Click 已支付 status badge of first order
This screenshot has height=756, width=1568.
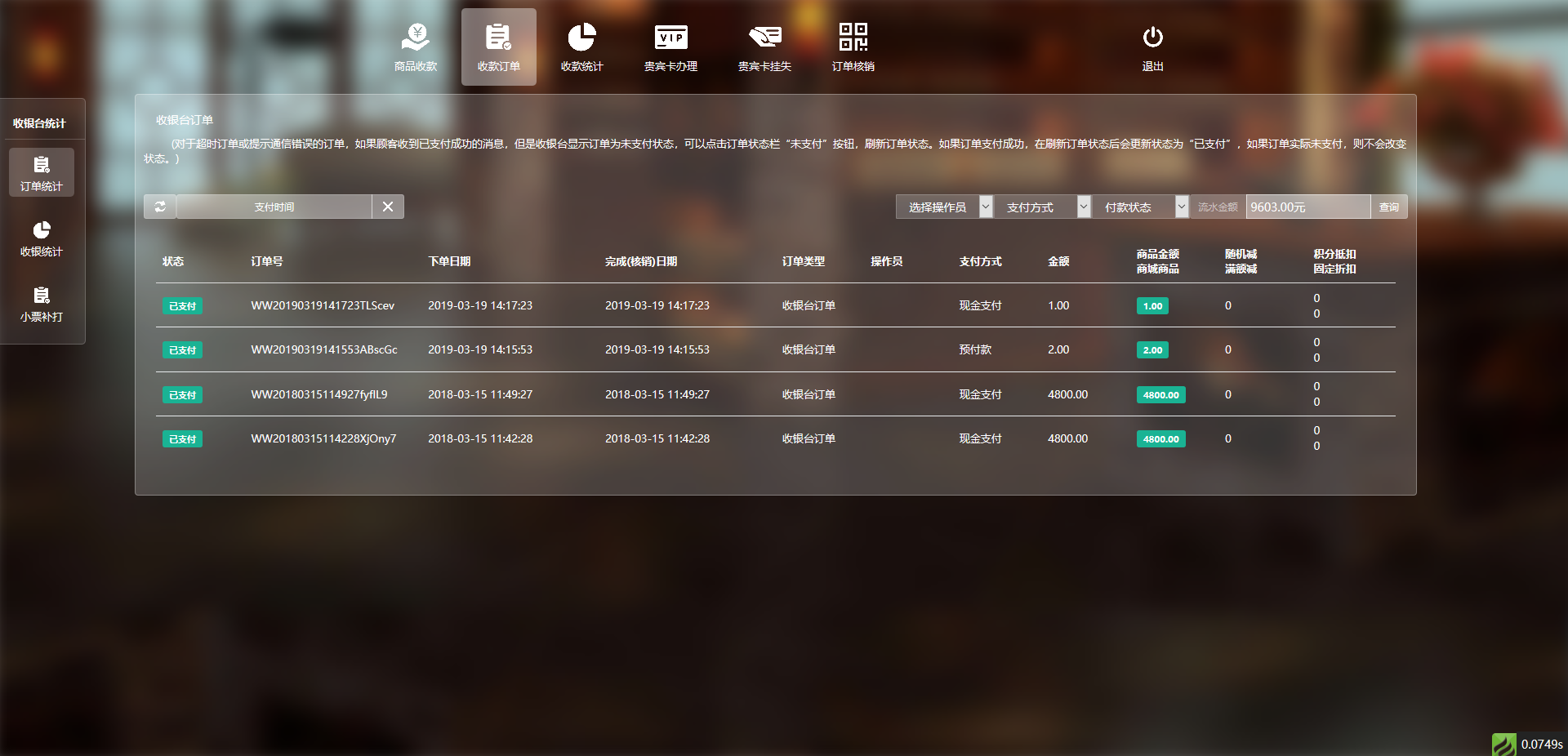(x=182, y=306)
